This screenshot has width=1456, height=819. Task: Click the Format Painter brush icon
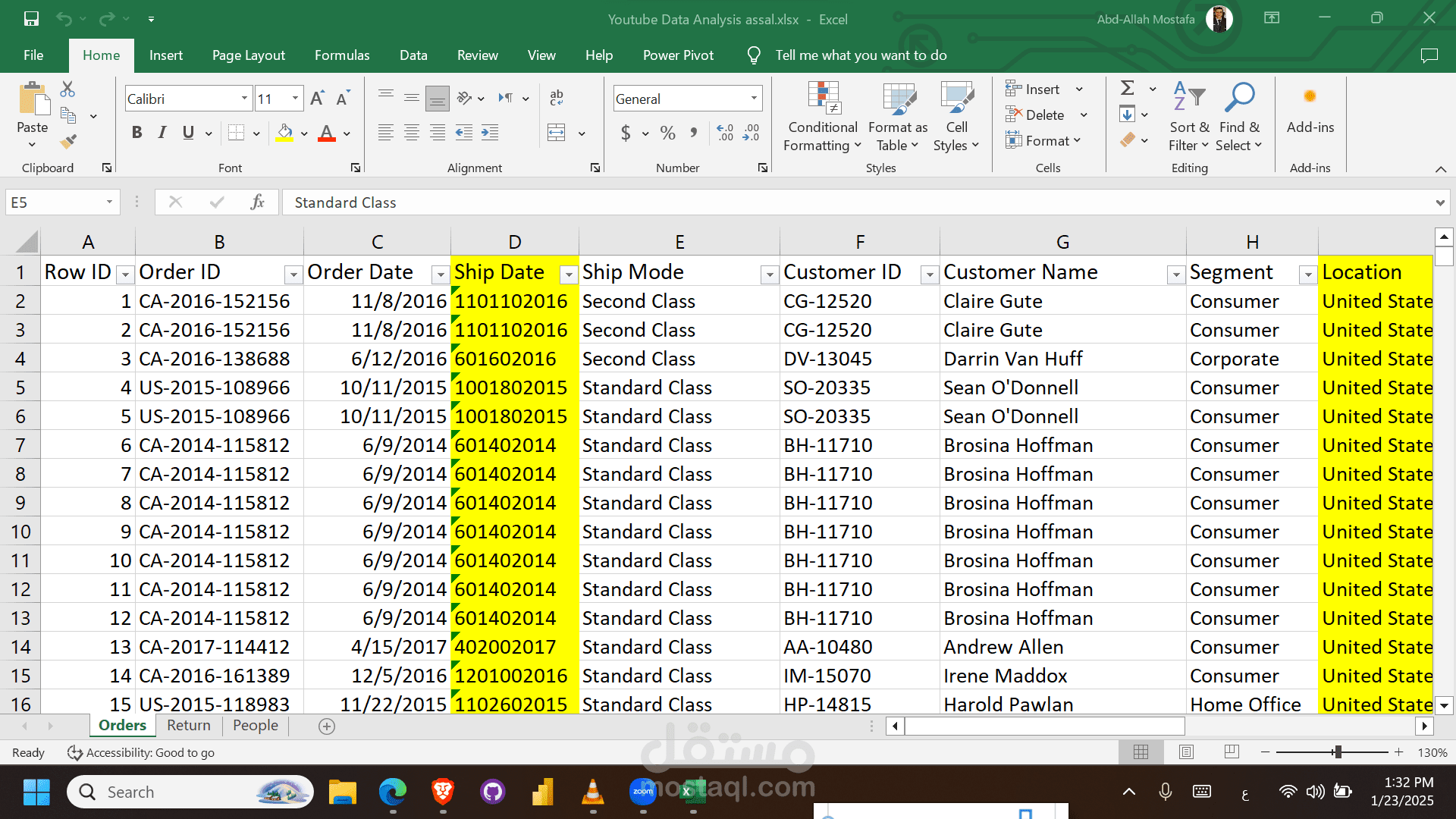68,141
